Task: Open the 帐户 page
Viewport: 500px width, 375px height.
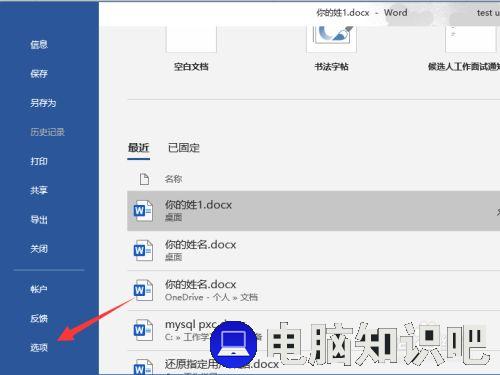Action: coord(39,289)
